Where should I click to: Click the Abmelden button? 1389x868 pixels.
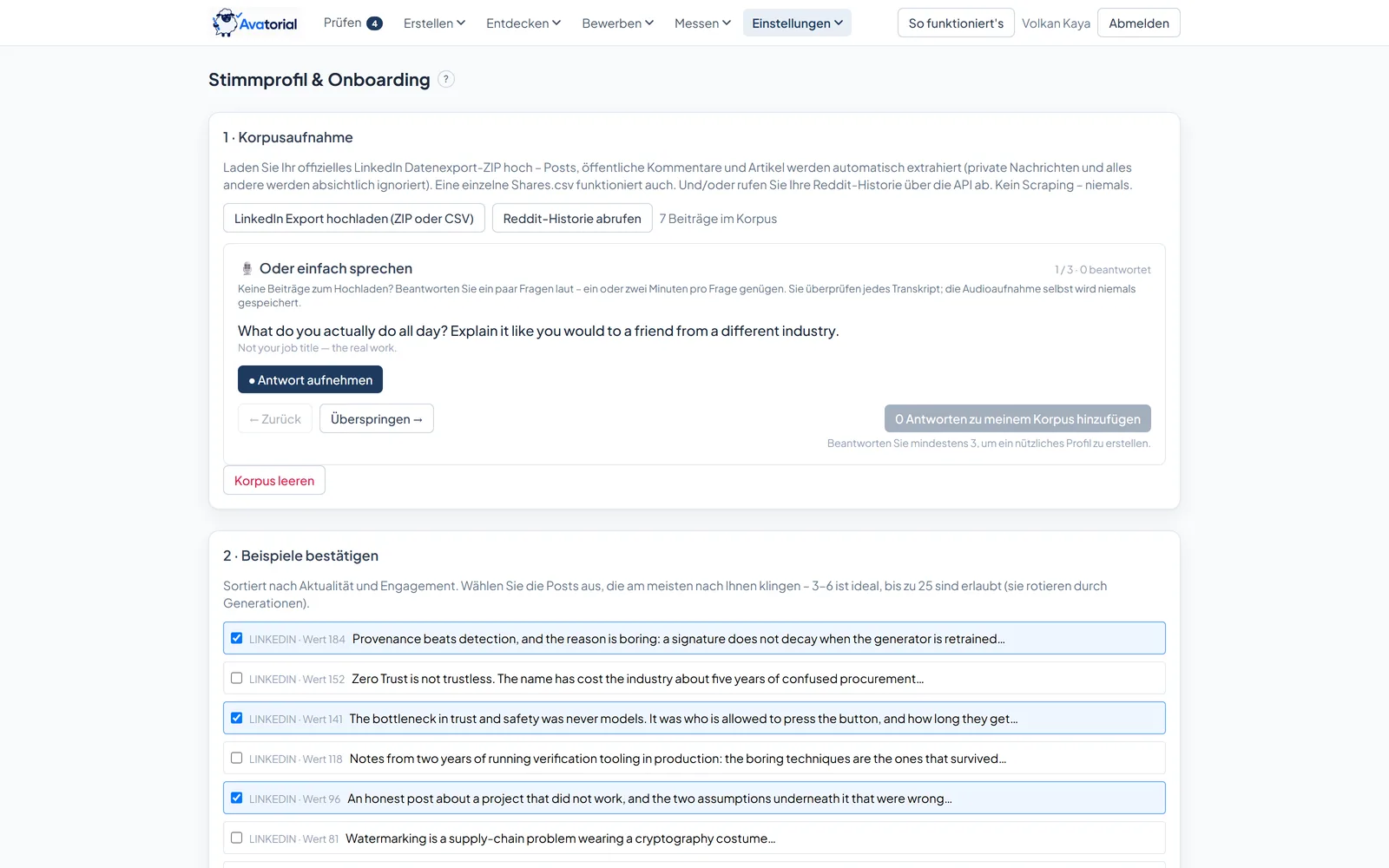coord(1139,23)
